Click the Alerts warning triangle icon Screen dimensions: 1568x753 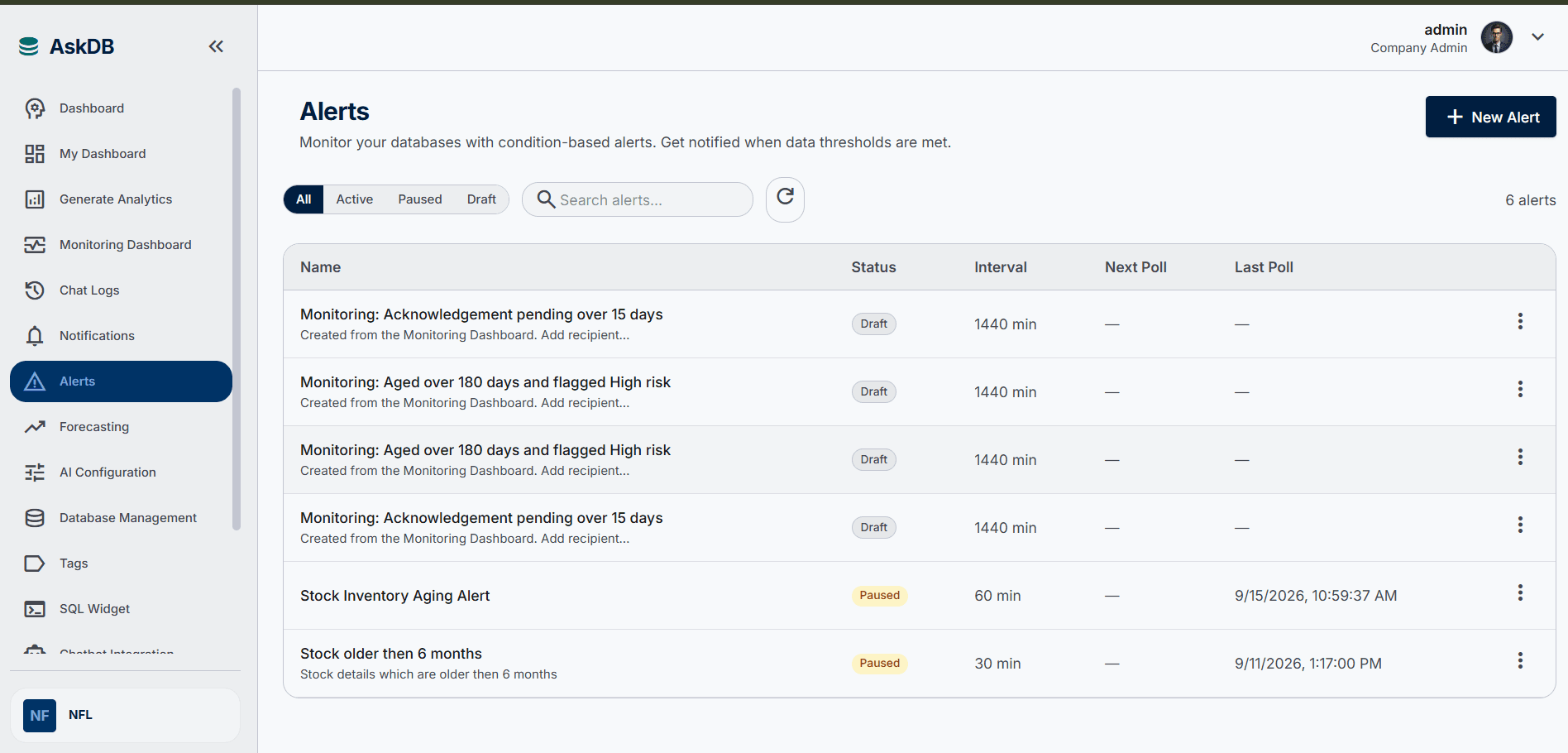click(35, 381)
